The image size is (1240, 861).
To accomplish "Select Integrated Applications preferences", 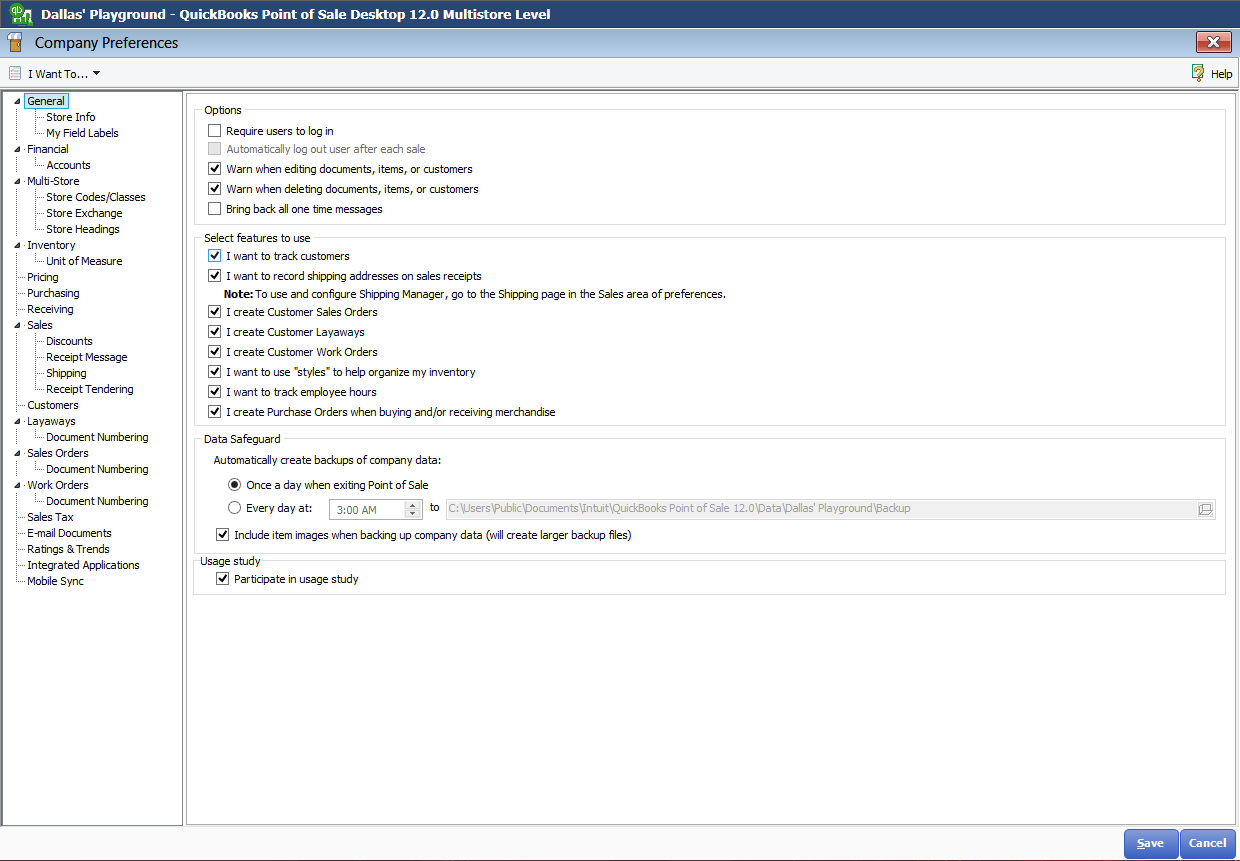I will tap(83, 565).
